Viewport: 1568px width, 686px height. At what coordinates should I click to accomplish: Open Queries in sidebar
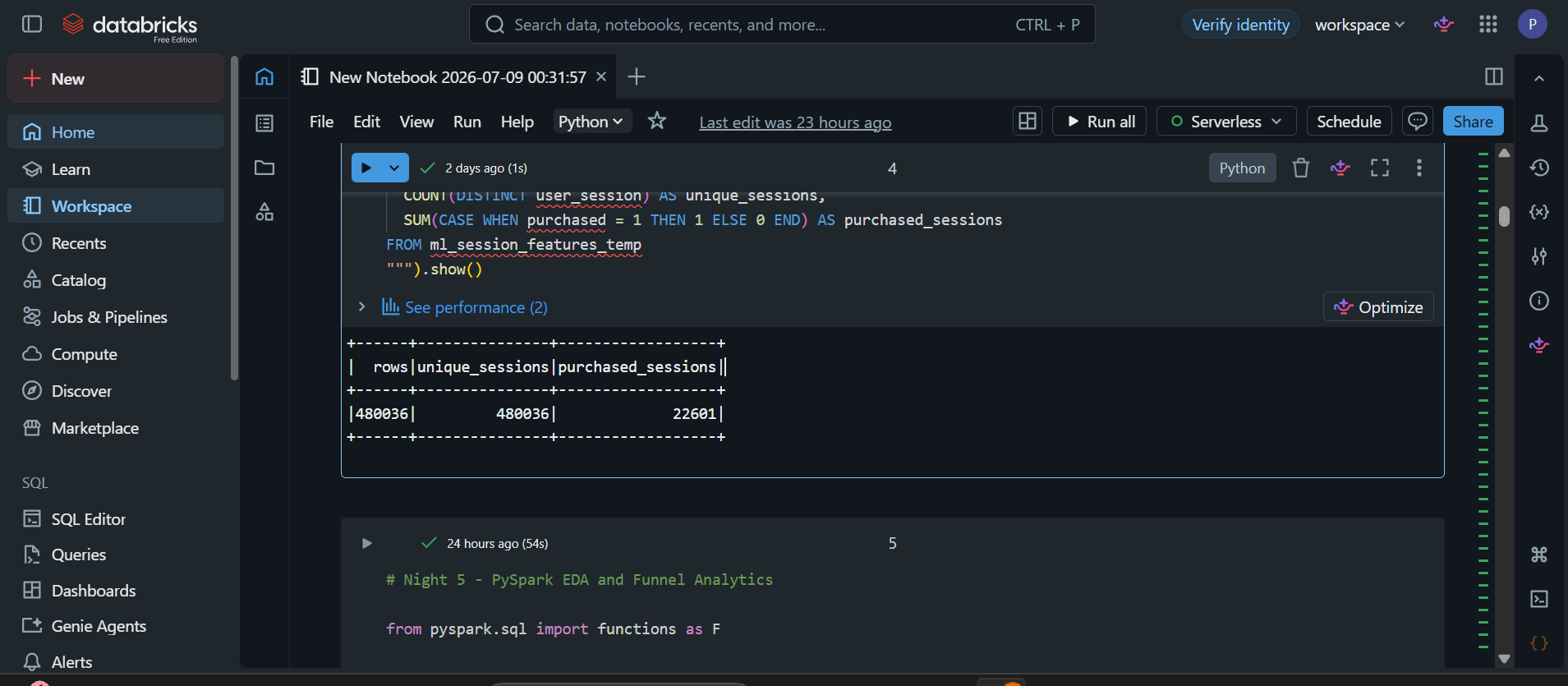pos(116,555)
